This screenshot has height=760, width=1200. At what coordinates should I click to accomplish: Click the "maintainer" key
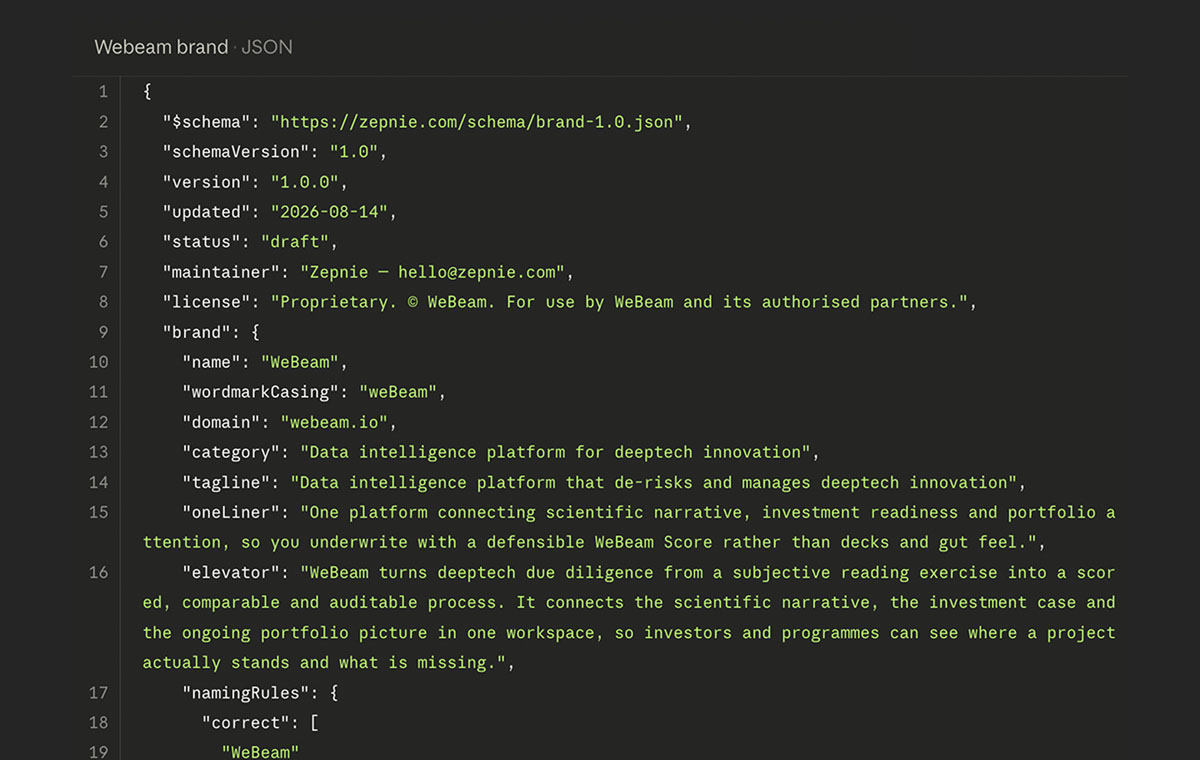221,272
